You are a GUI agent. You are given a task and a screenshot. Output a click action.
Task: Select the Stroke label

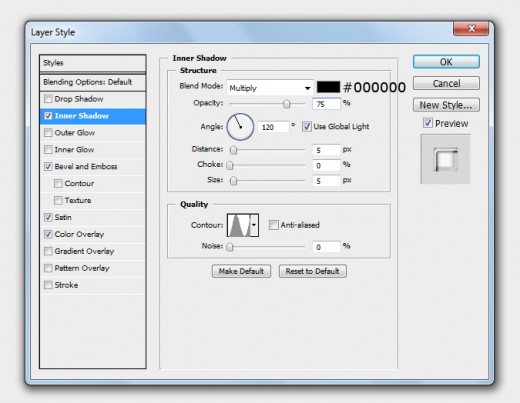pyautogui.click(x=66, y=285)
